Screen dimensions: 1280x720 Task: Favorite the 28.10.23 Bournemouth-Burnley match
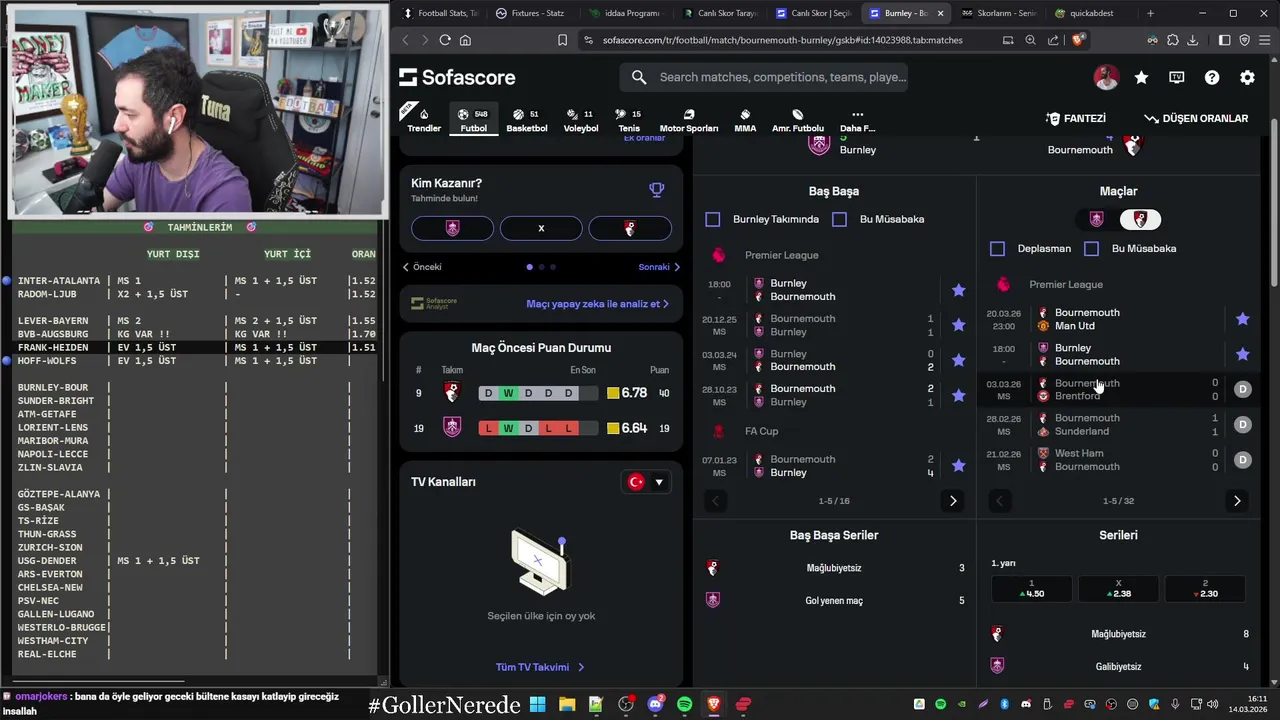pos(959,395)
